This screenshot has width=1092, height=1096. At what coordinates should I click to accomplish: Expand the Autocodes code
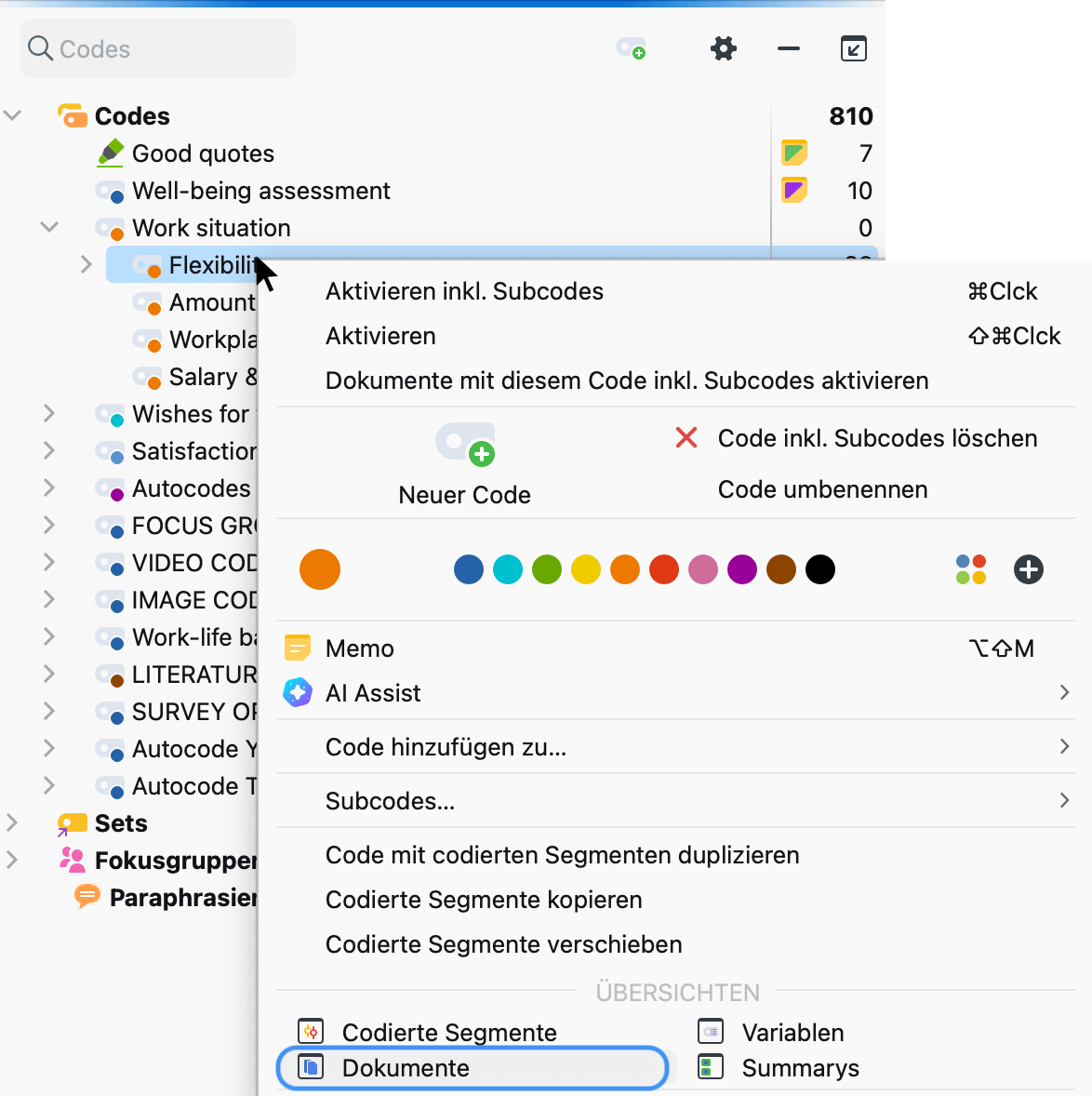pos(49,488)
